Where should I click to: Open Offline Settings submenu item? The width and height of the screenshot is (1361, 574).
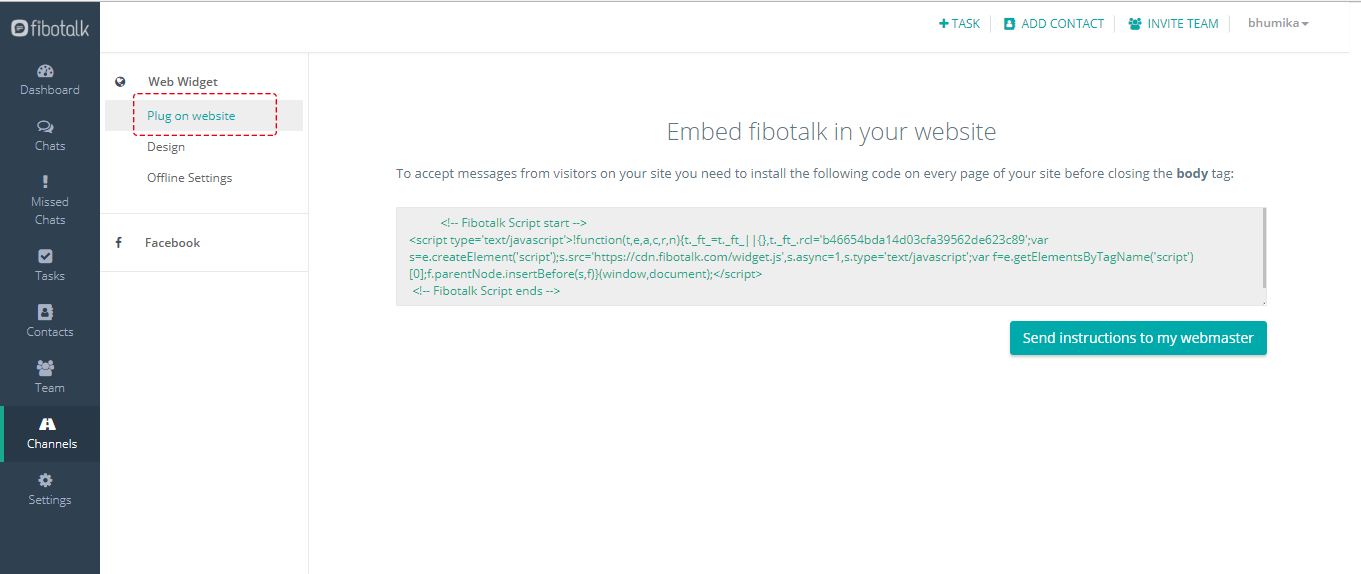tap(189, 178)
